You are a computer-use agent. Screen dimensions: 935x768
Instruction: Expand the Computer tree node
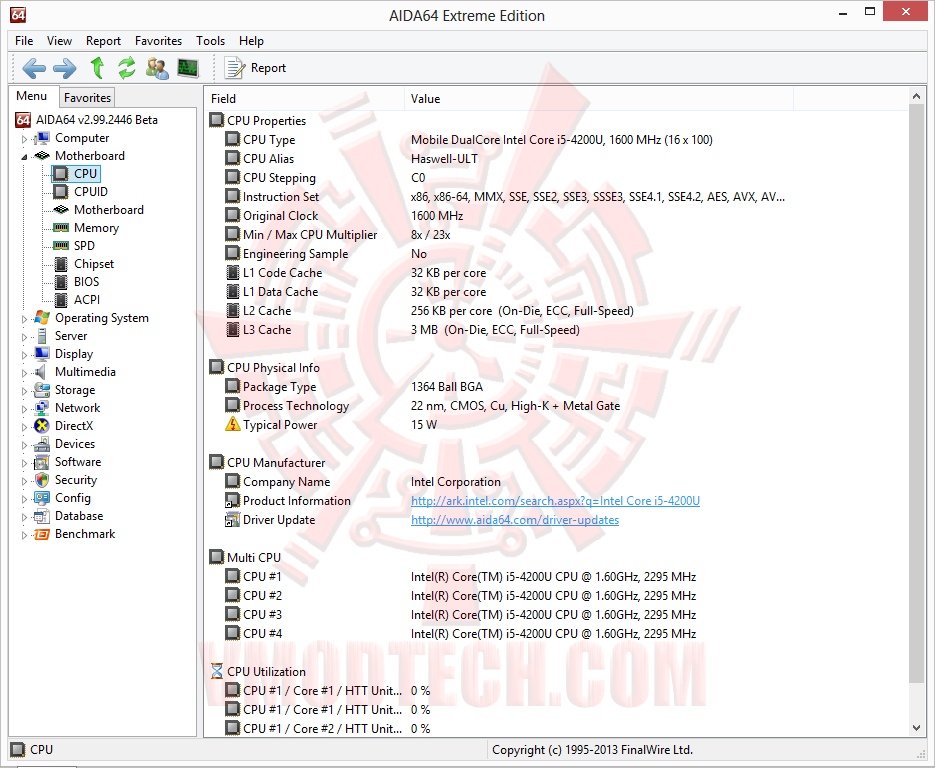[24, 139]
